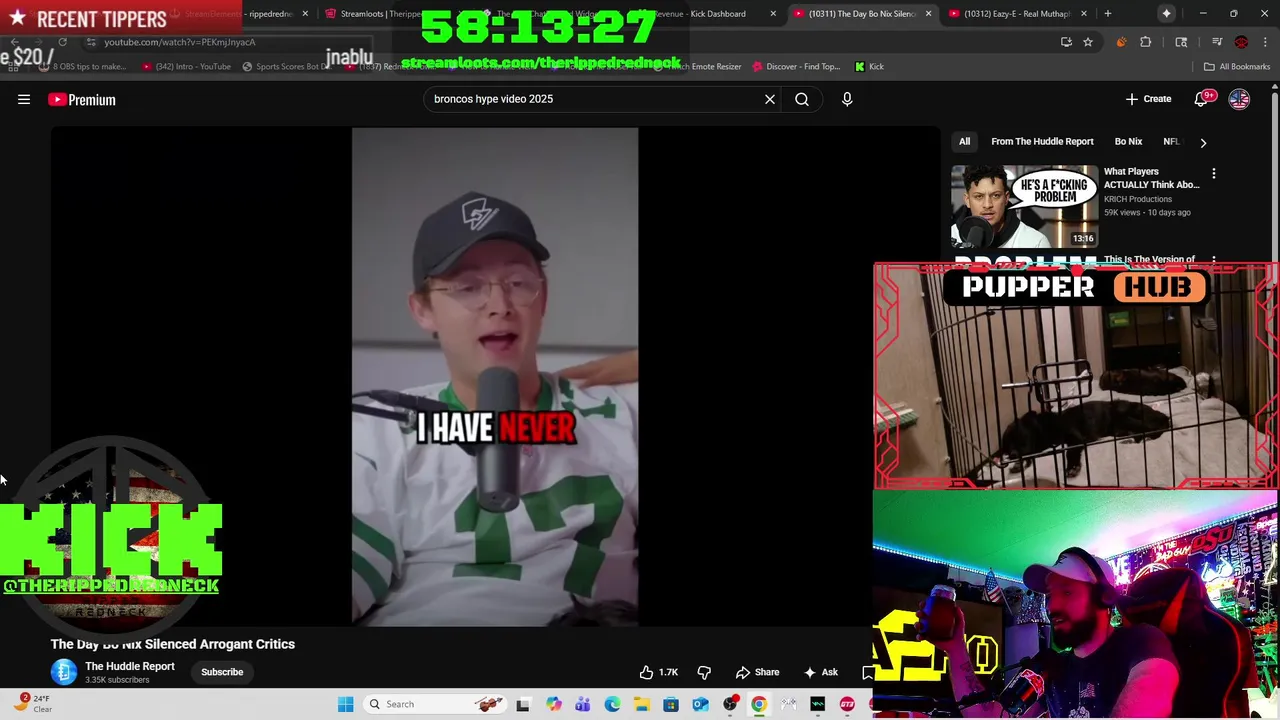Click the Chrome address bar URL
Screen dimensions: 1280x720
coord(180,42)
